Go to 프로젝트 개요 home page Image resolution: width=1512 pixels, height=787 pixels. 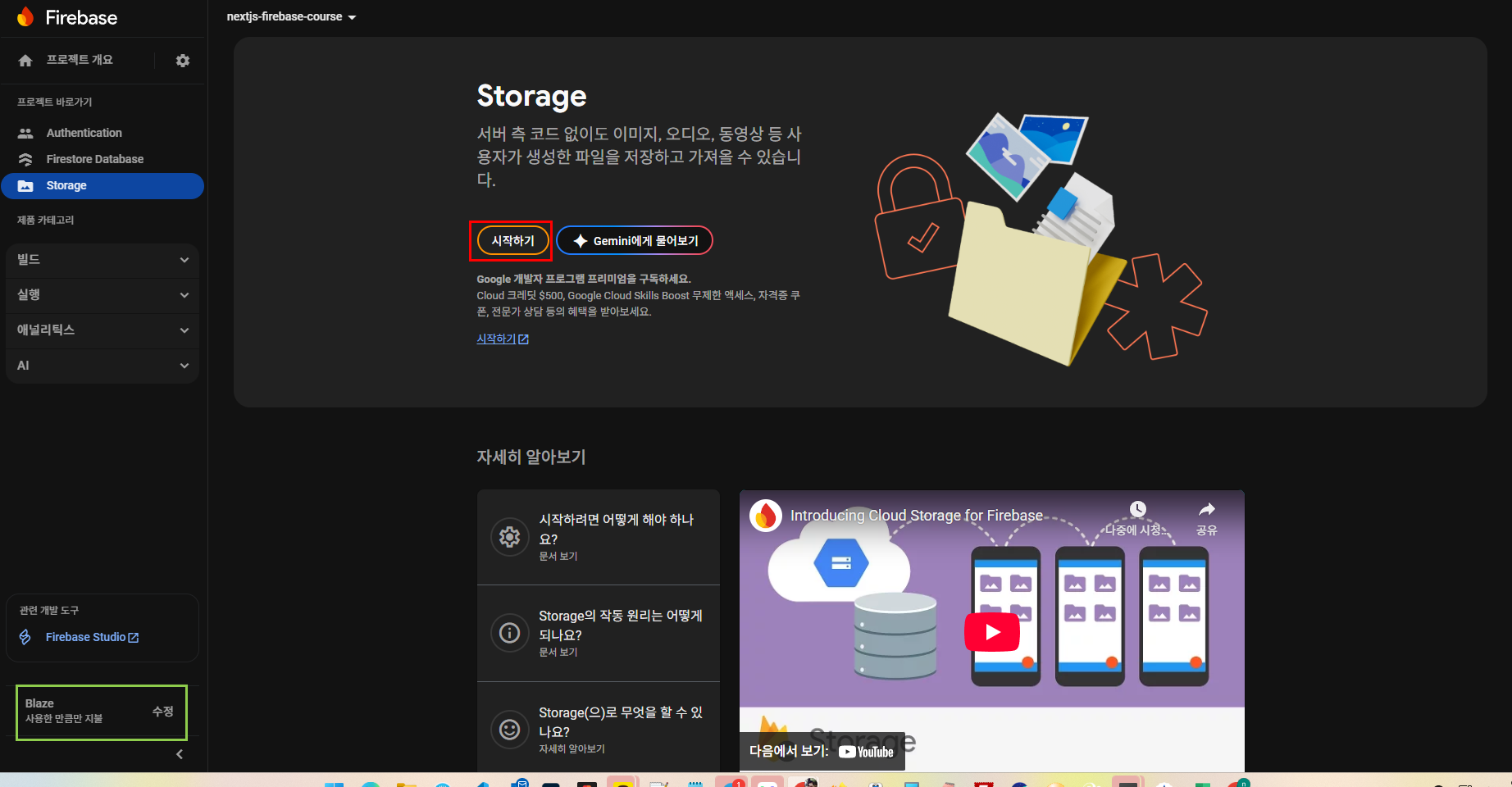tap(79, 60)
